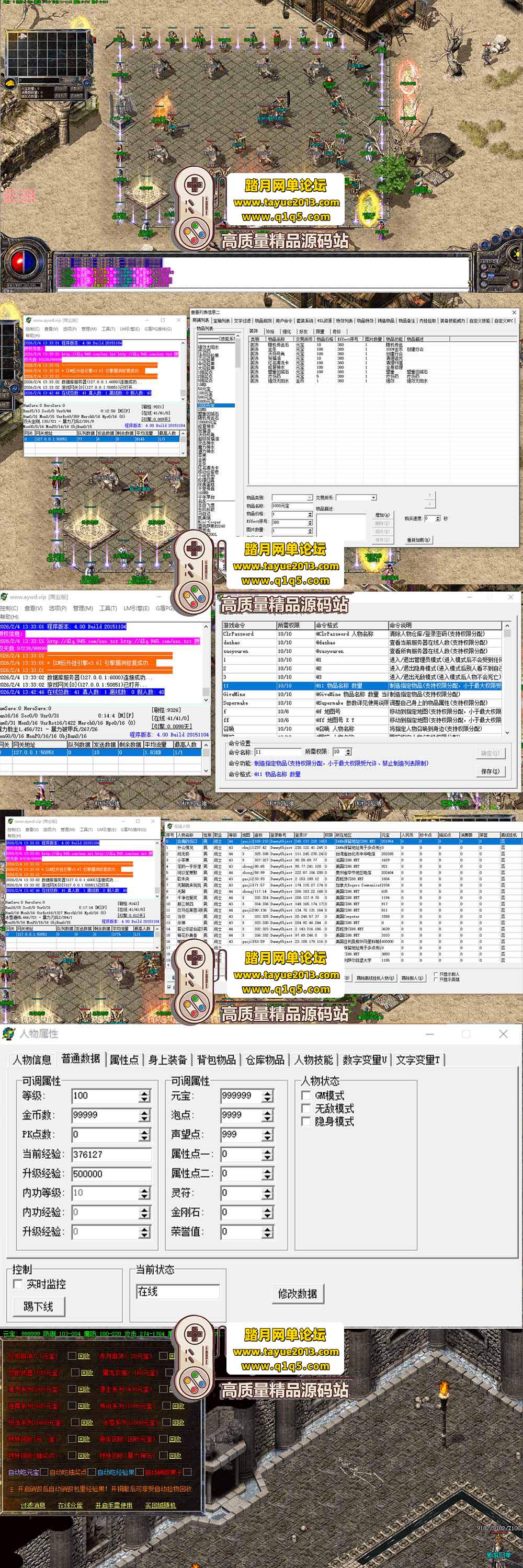This screenshot has width=523, height=1568.
Task: Click the 命令说明 column header
Action: 445,625
